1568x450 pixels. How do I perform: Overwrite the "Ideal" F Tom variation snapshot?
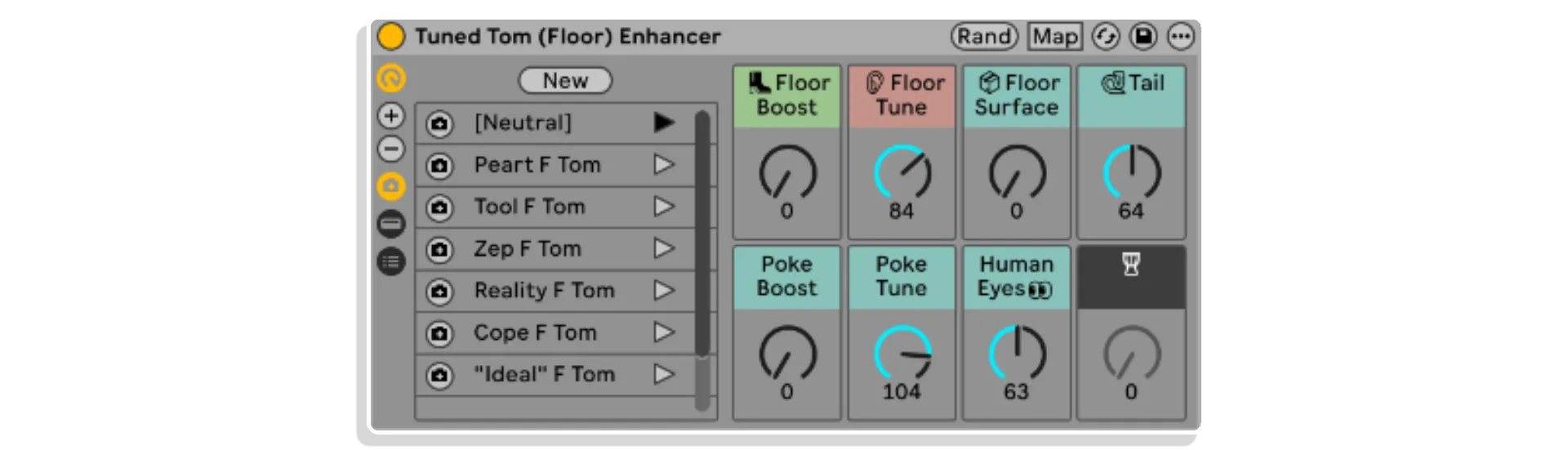click(x=439, y=375)
